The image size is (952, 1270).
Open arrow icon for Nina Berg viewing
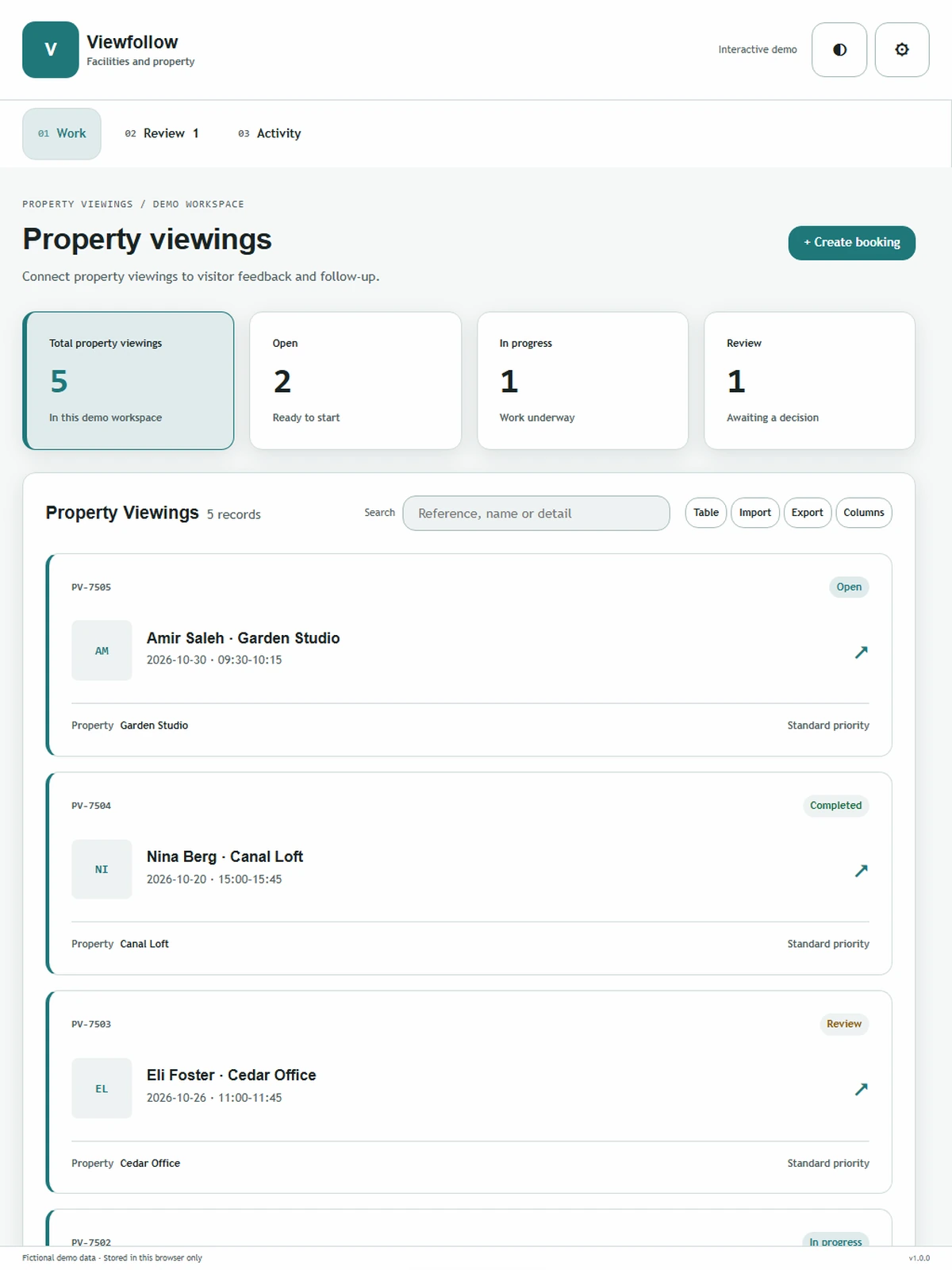click(x=861, y=870)
